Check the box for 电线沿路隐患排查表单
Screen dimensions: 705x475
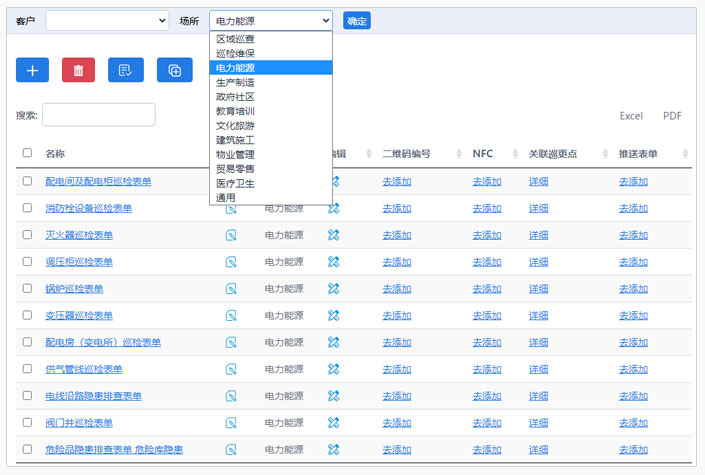coord(27,396)
